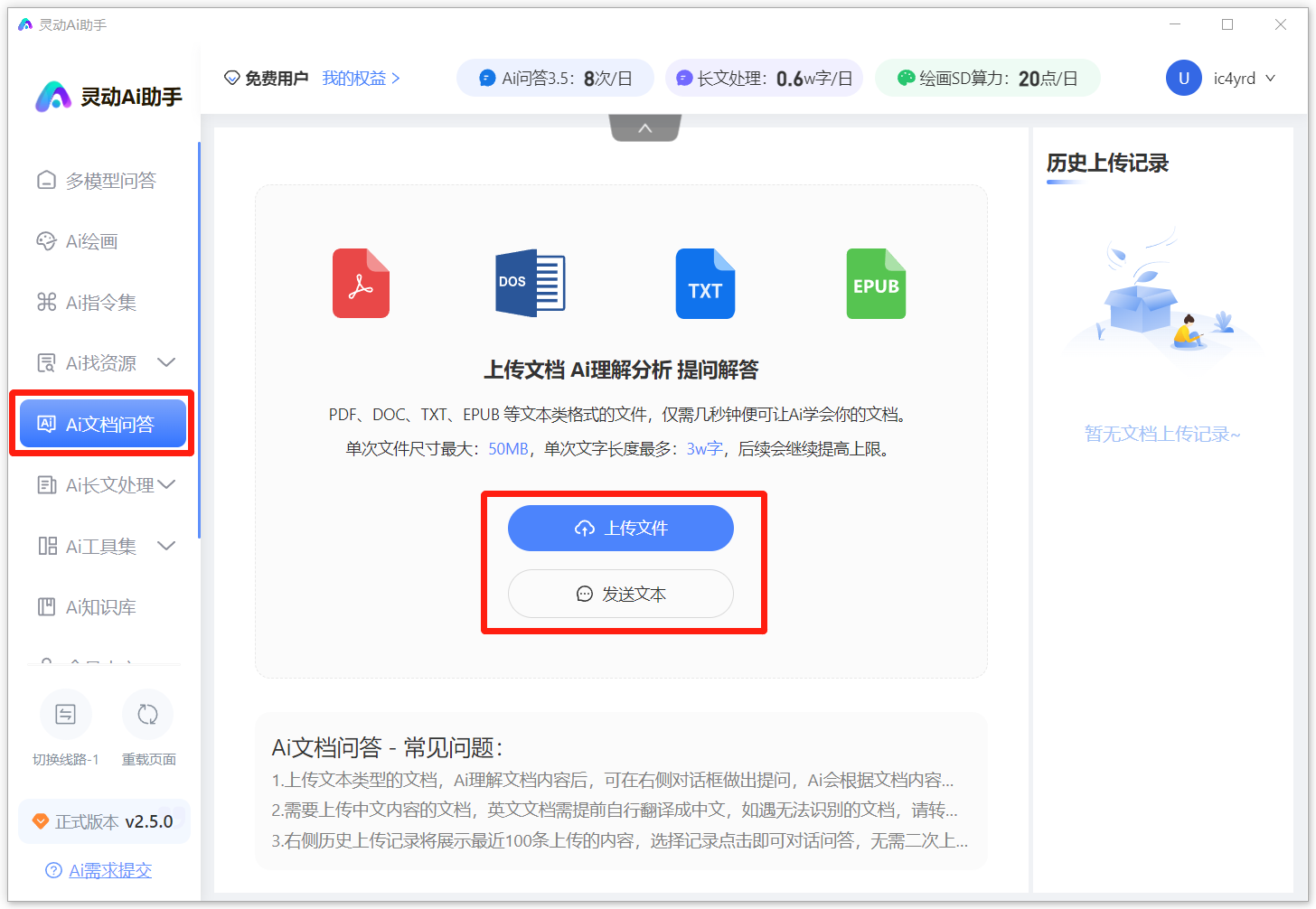Open 我的权益 link
1316x909 pixels.
(361, 79)
